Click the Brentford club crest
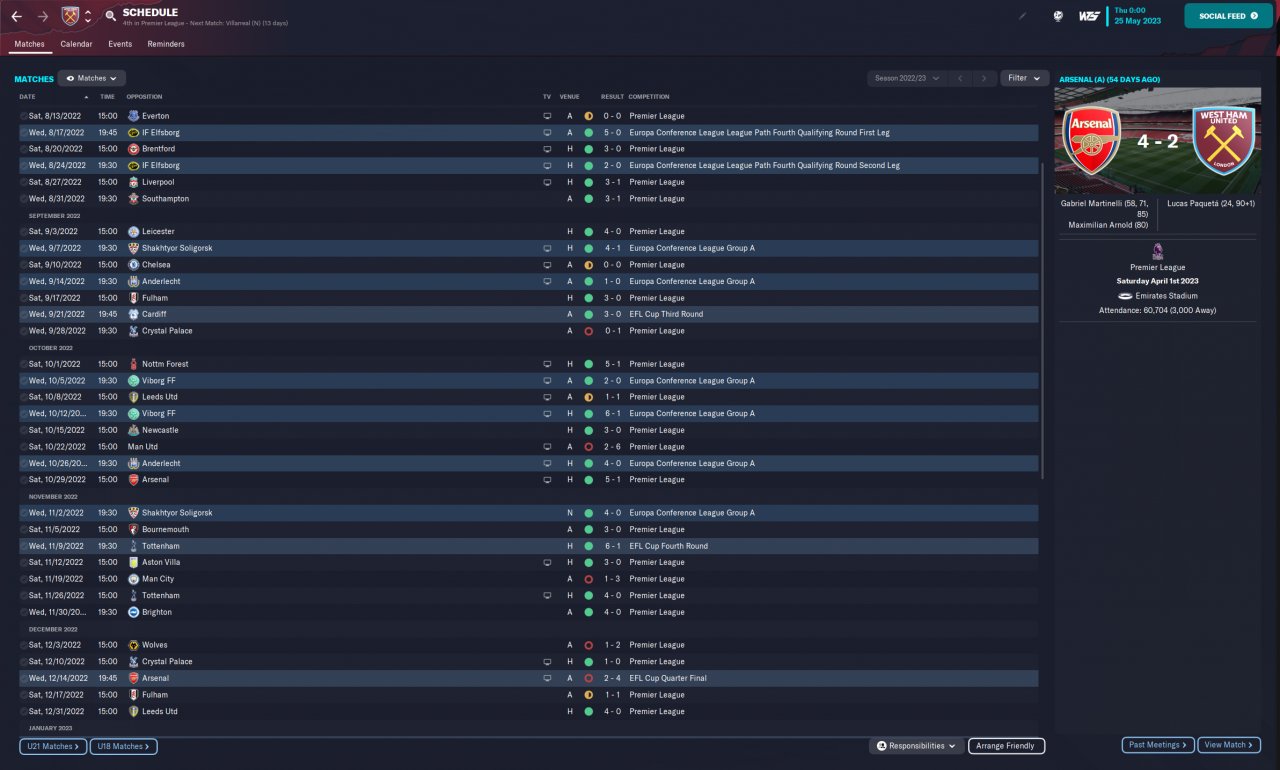The width and height of the screenshot is (1280, 770). [133, 149]
